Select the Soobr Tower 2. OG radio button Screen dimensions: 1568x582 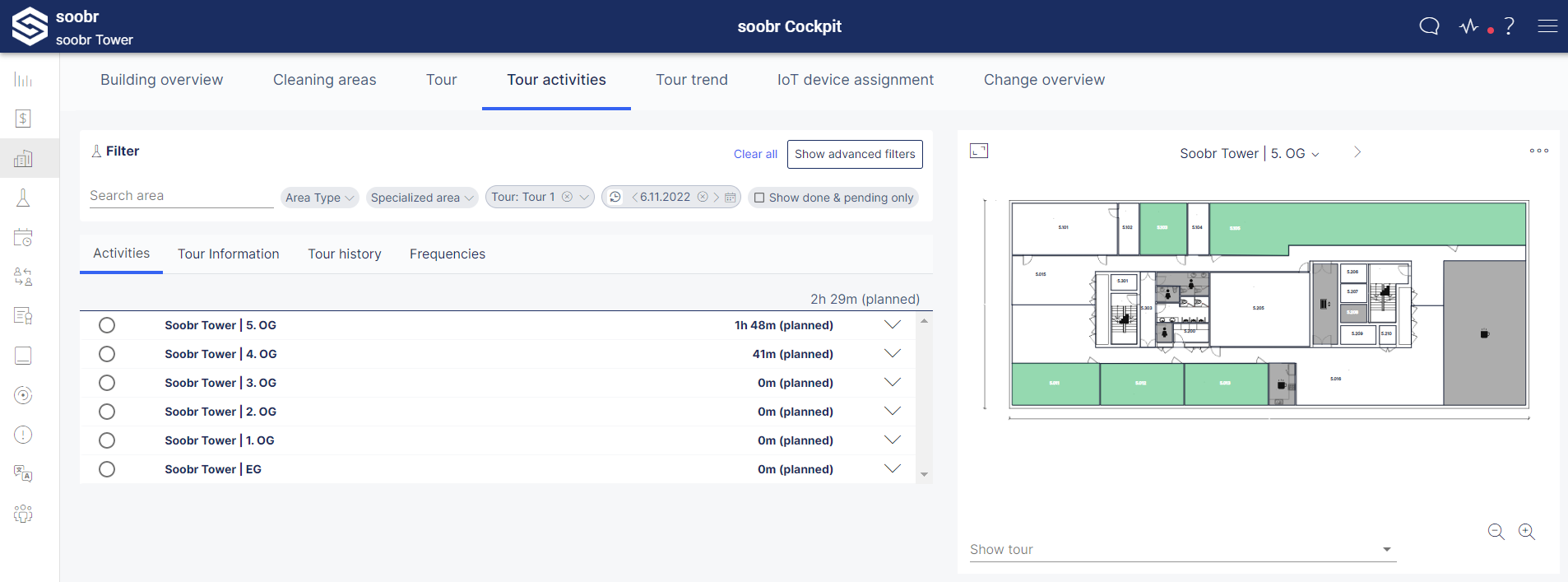click(107, 412)
